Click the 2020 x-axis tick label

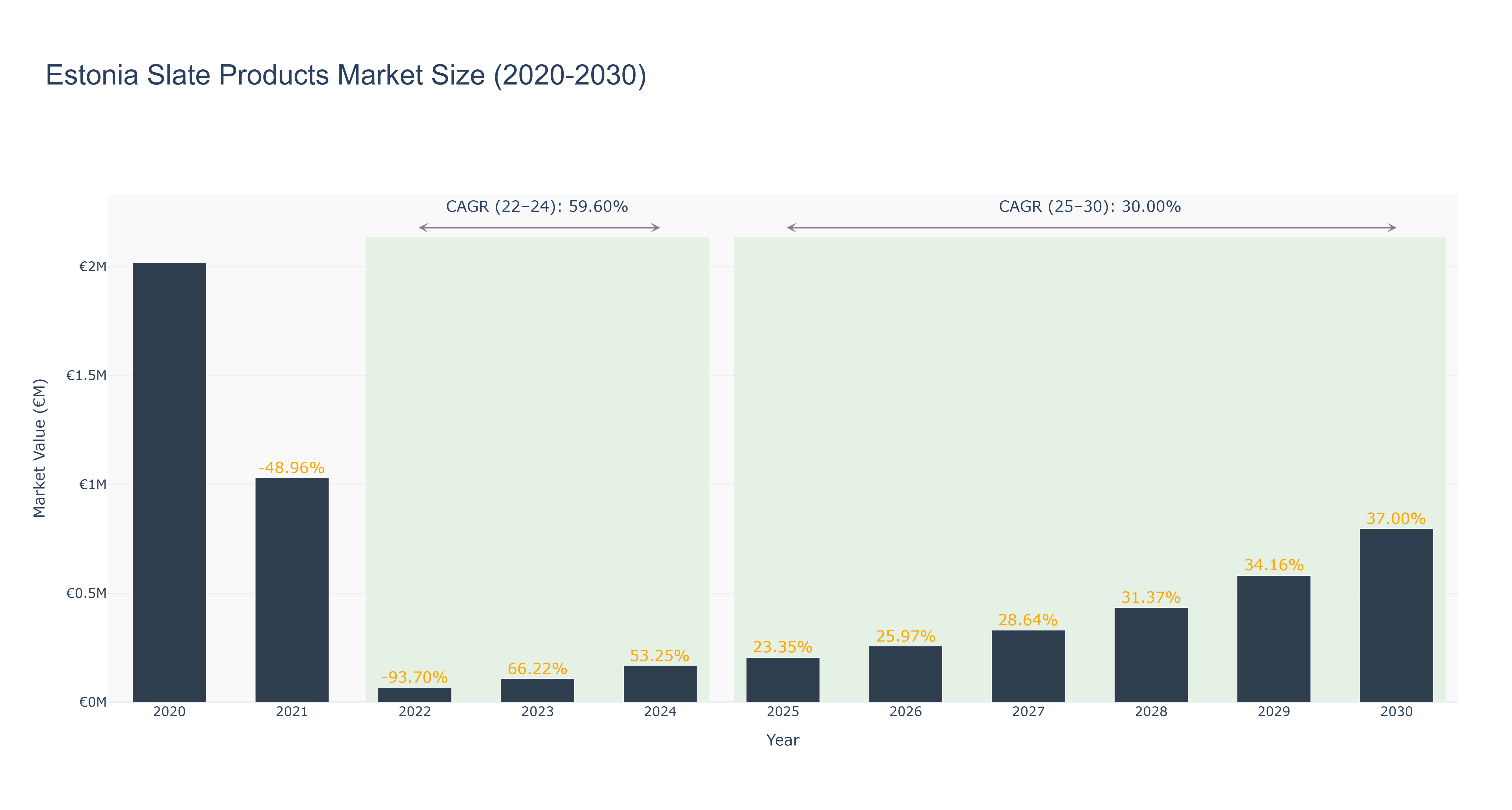(x=169, y=712)
